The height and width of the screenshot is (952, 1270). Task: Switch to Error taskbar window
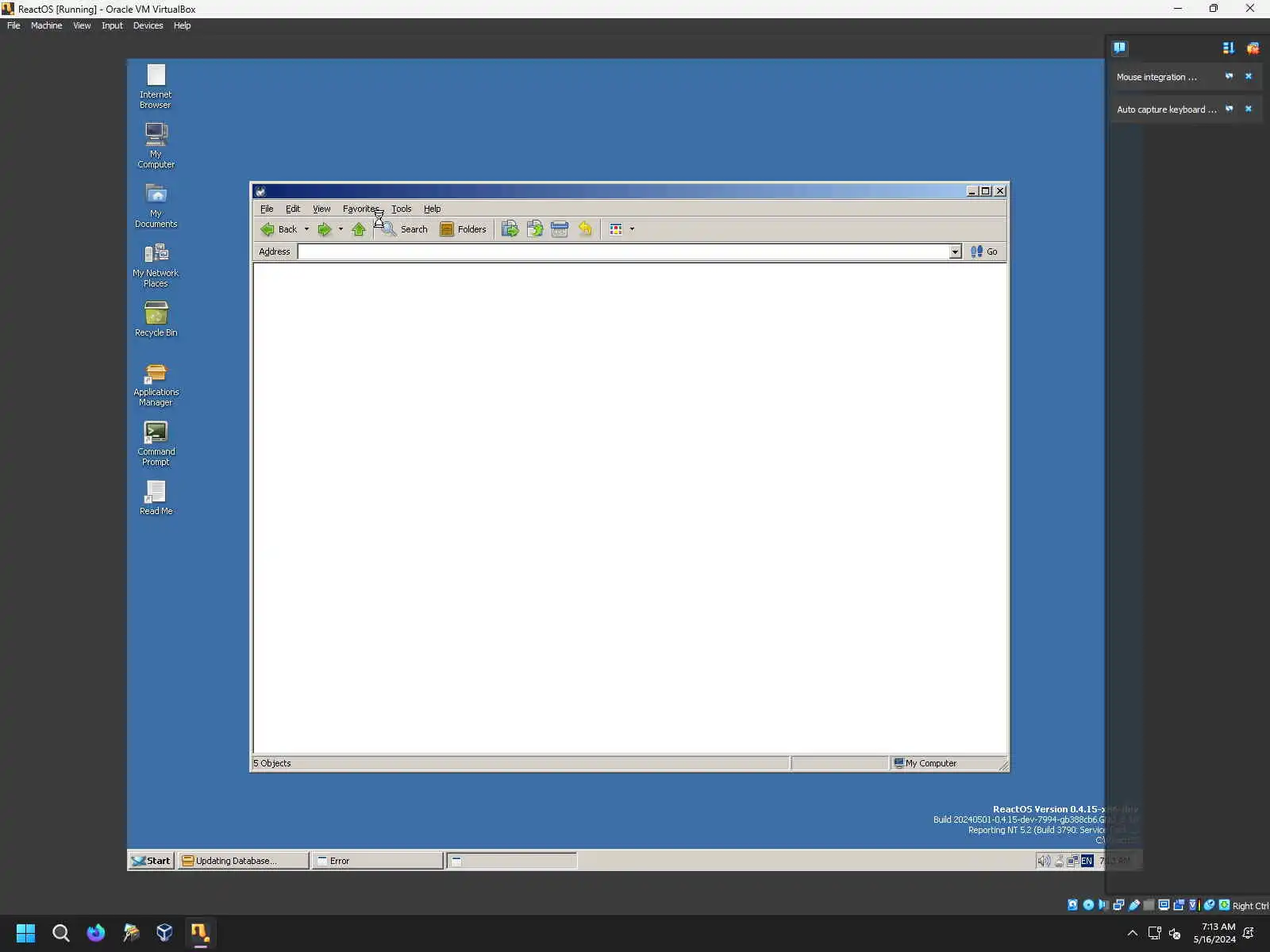[x=378, y=861]
